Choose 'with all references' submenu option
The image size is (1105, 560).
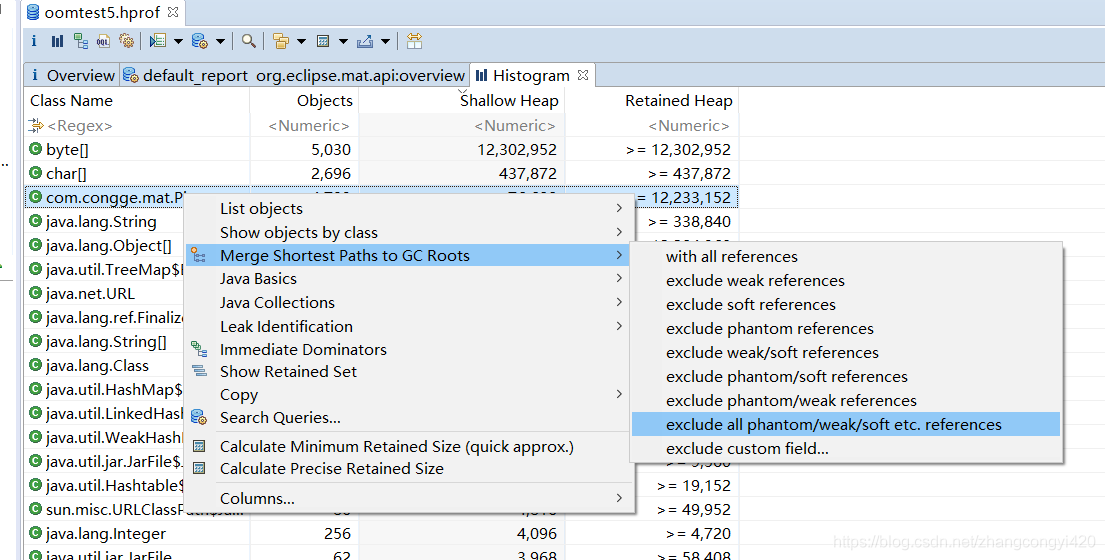732,257
